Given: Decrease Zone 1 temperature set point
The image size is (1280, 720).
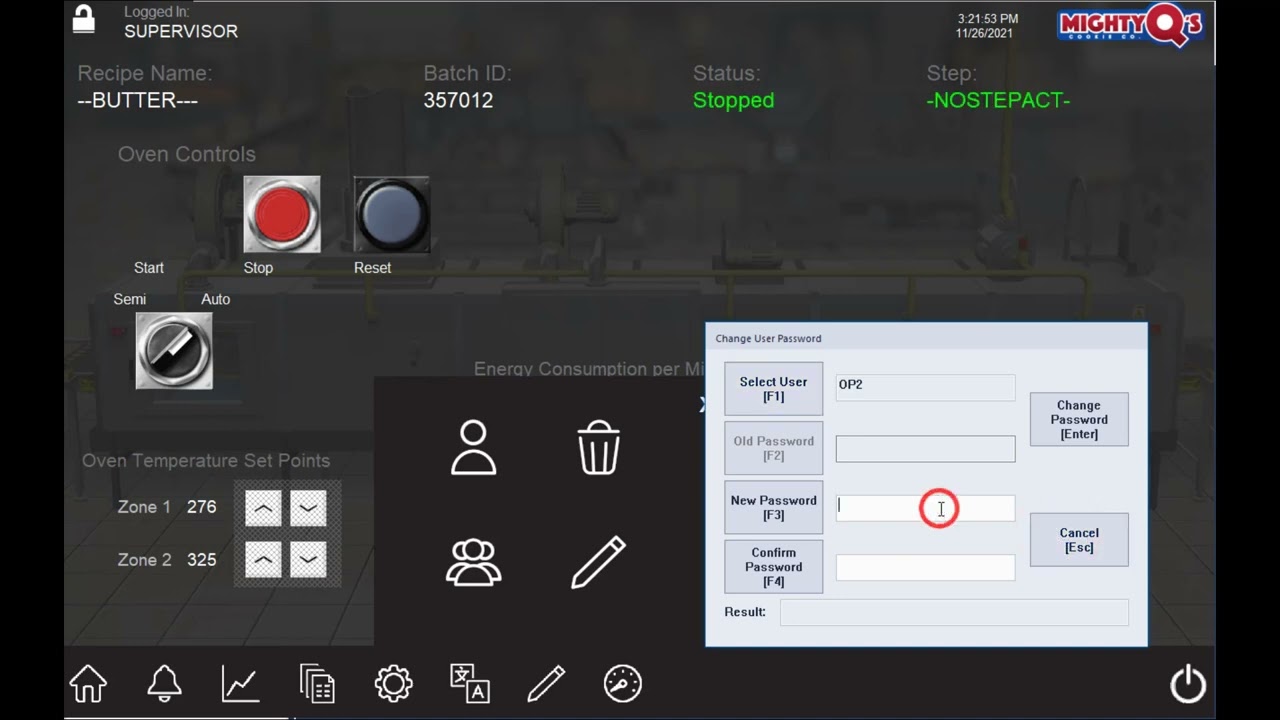Looking at the screenshot, I should click(308, 508).
